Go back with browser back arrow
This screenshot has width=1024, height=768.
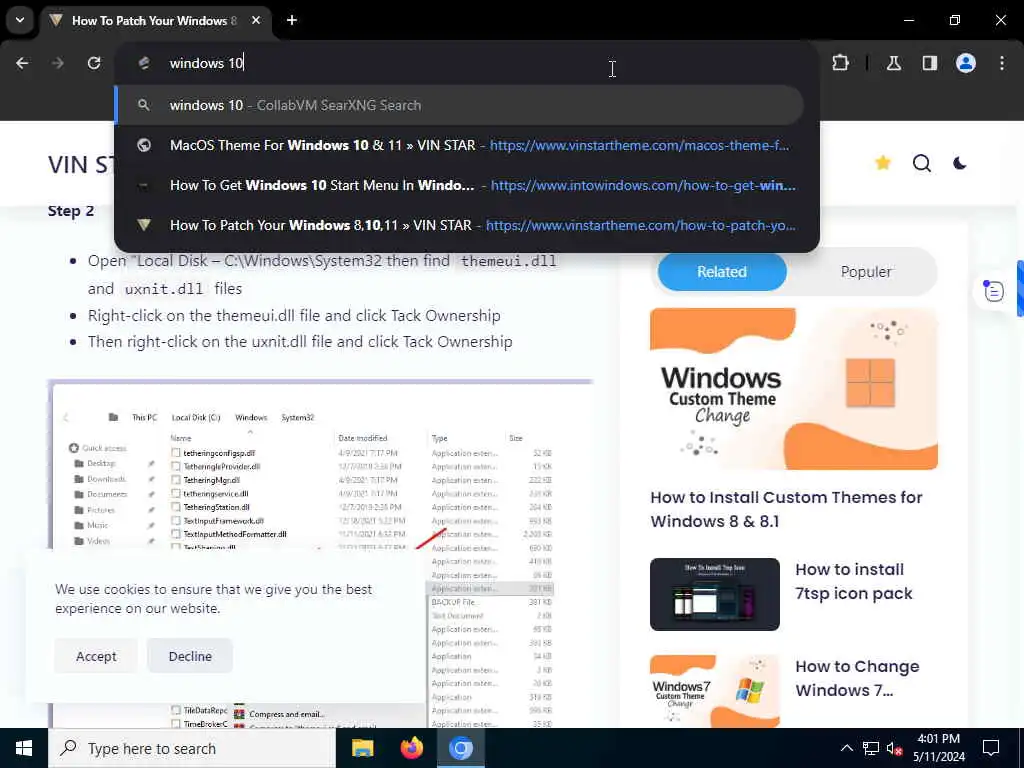click(x=22, y=63)
